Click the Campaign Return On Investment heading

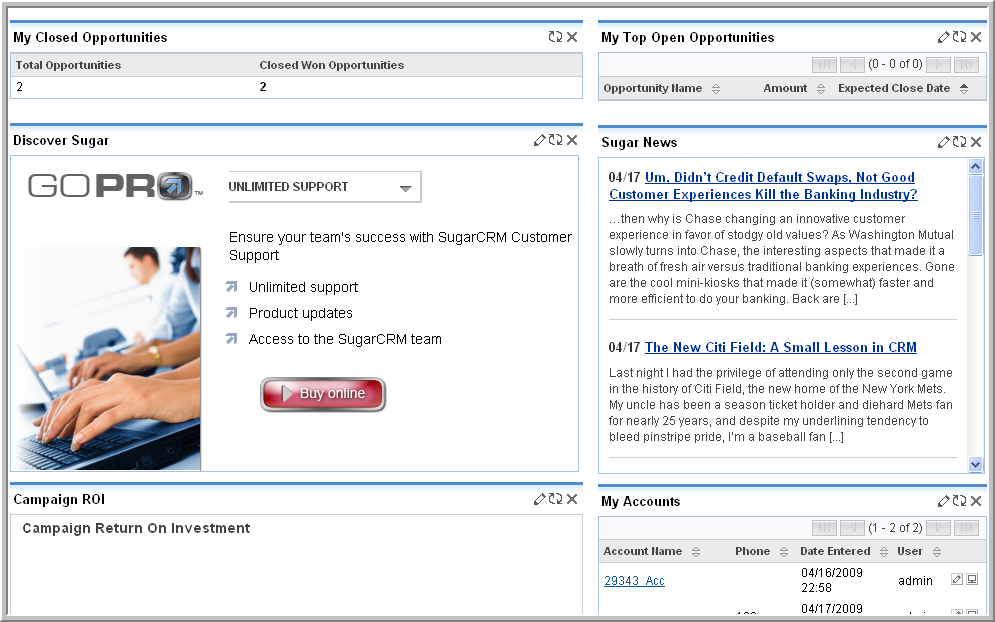(136, 528)
